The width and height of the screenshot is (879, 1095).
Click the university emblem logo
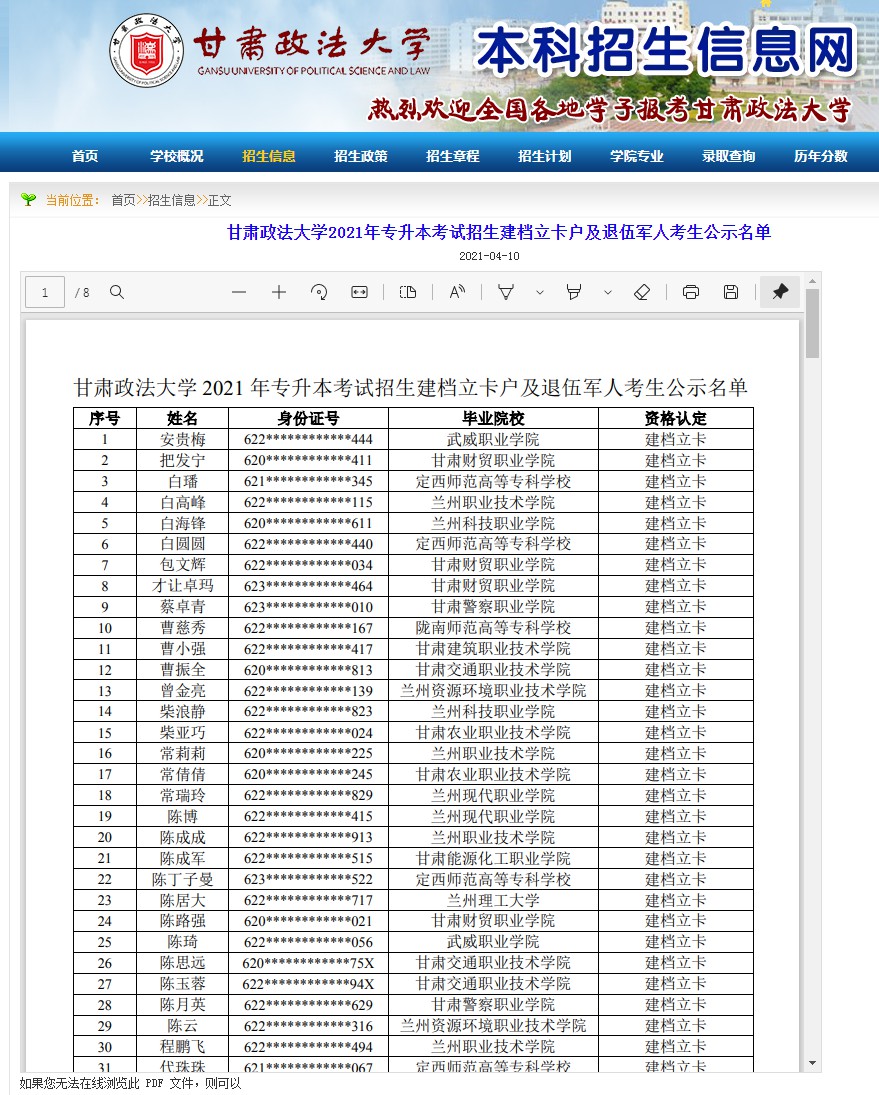pos(147,50)
